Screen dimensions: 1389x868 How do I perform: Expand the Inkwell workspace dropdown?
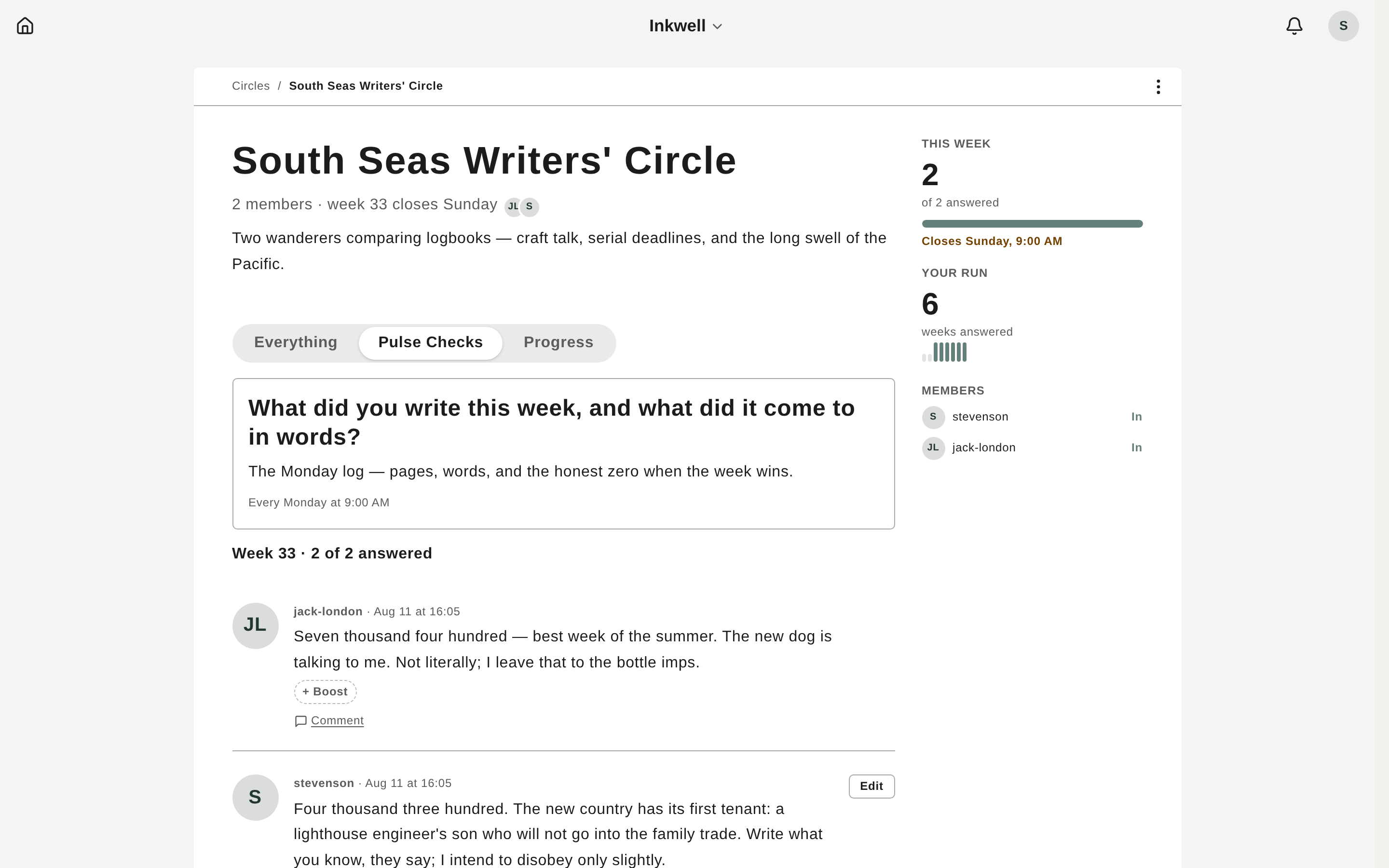[x=686, y=26]
